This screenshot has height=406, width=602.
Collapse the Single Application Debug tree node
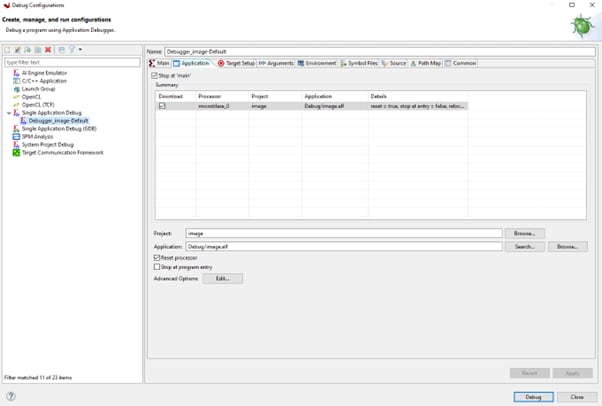point(7,113)
